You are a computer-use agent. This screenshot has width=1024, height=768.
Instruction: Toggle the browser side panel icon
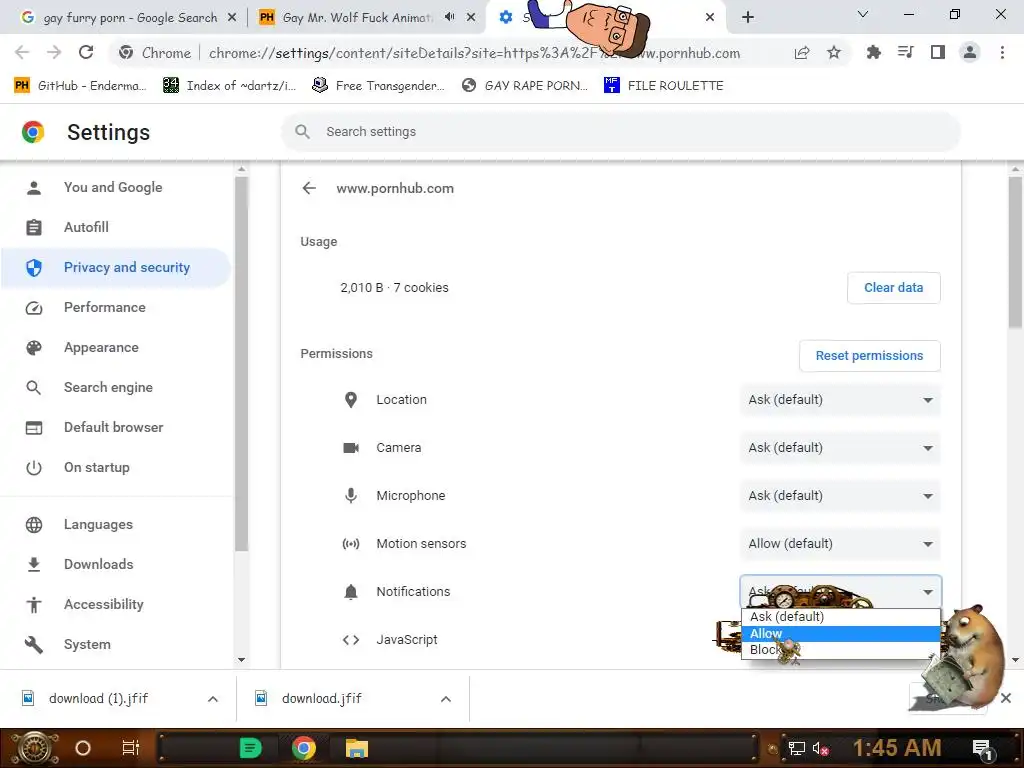tap(938, 52)
